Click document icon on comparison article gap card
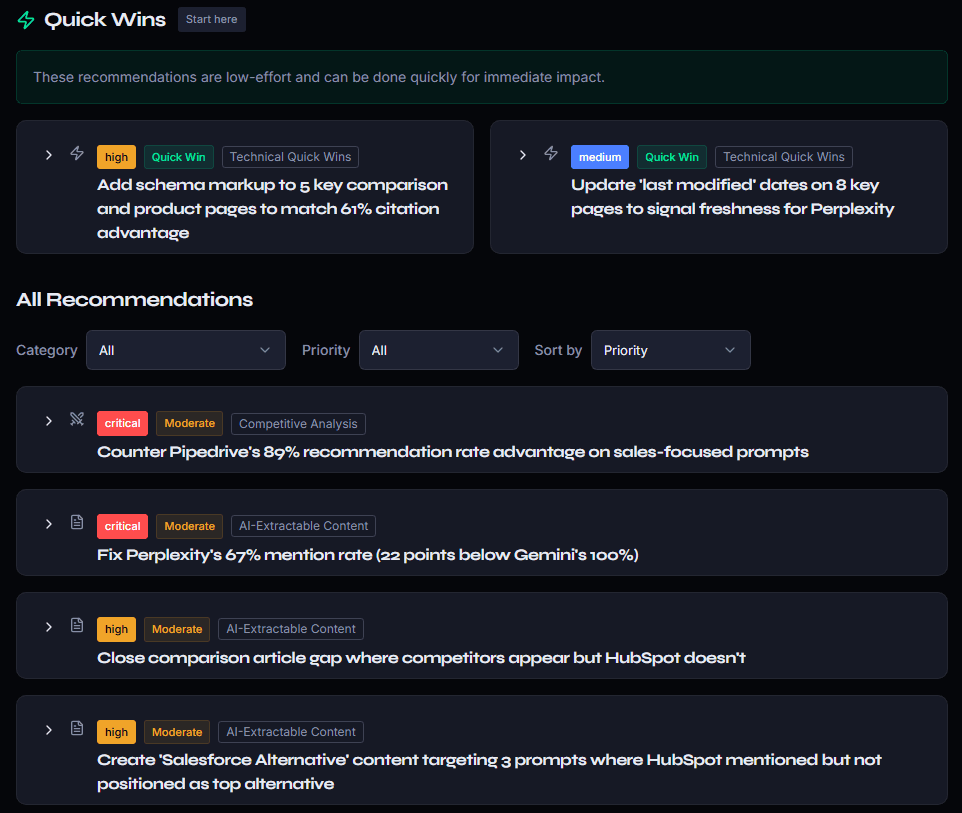Screen dimensions: 962x813 pyautogui.click(x=77, y=625)
